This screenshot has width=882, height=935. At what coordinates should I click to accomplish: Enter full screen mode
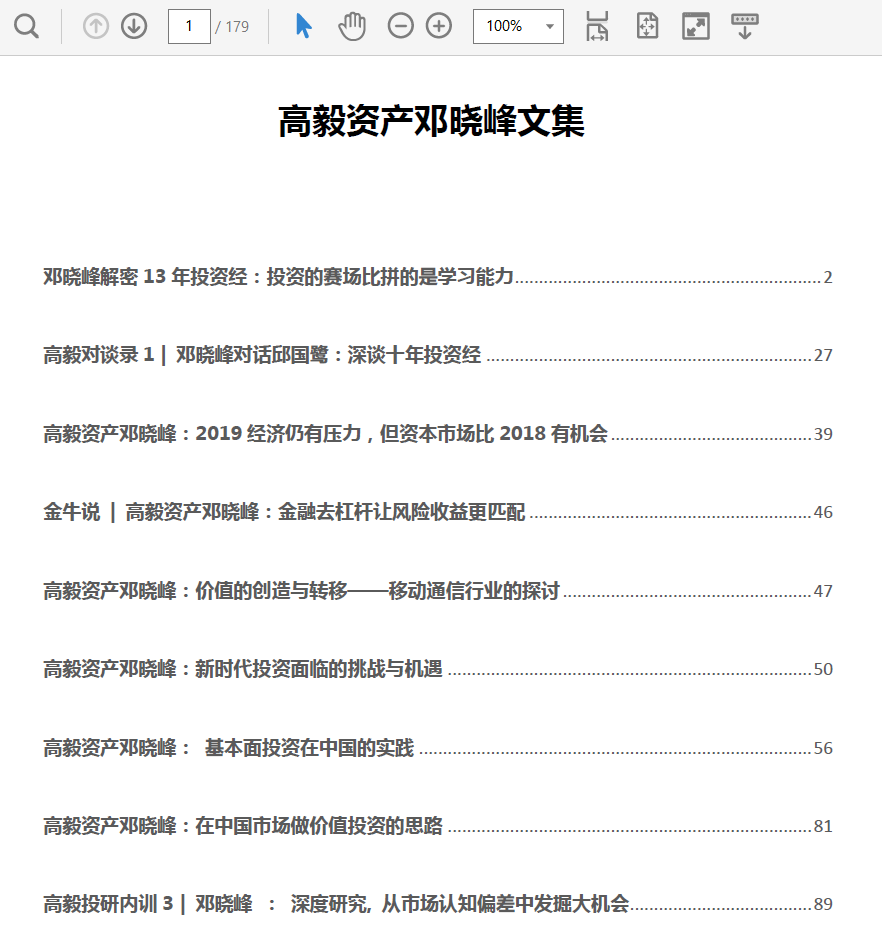[x=695, y=27]
